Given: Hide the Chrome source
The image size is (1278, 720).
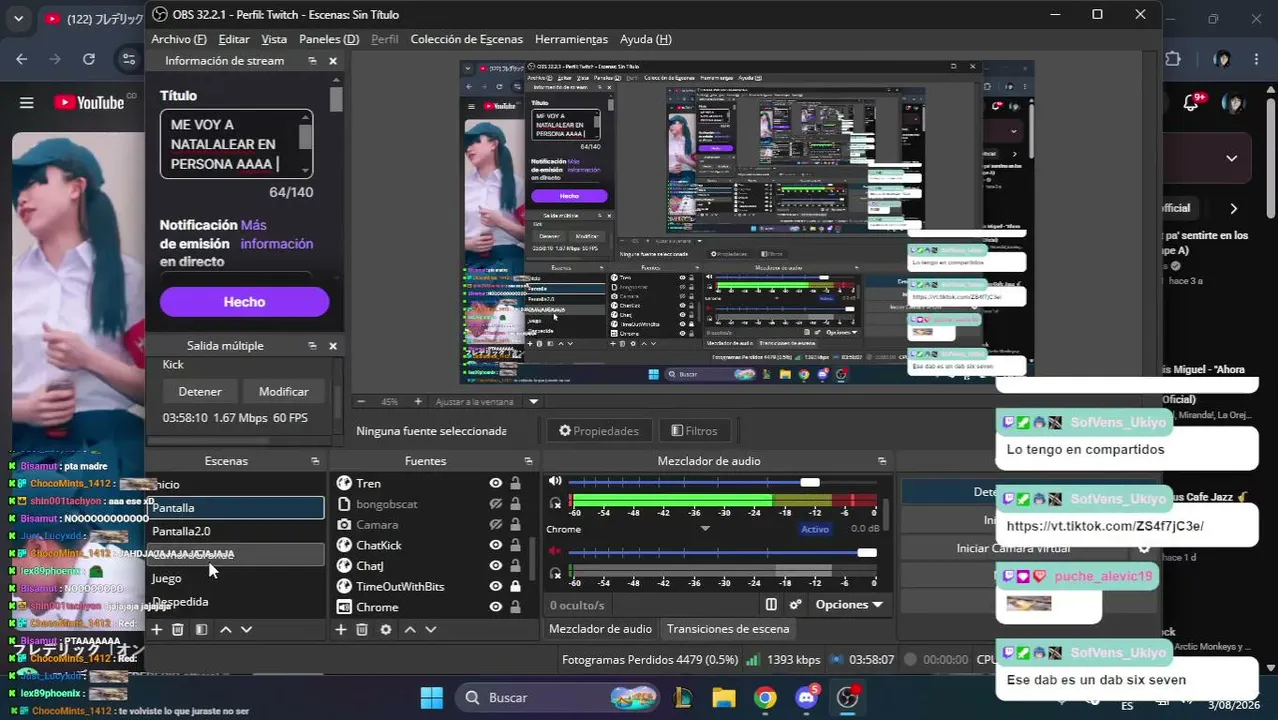Looking at the screenshot, I should [x=495, y=607].
